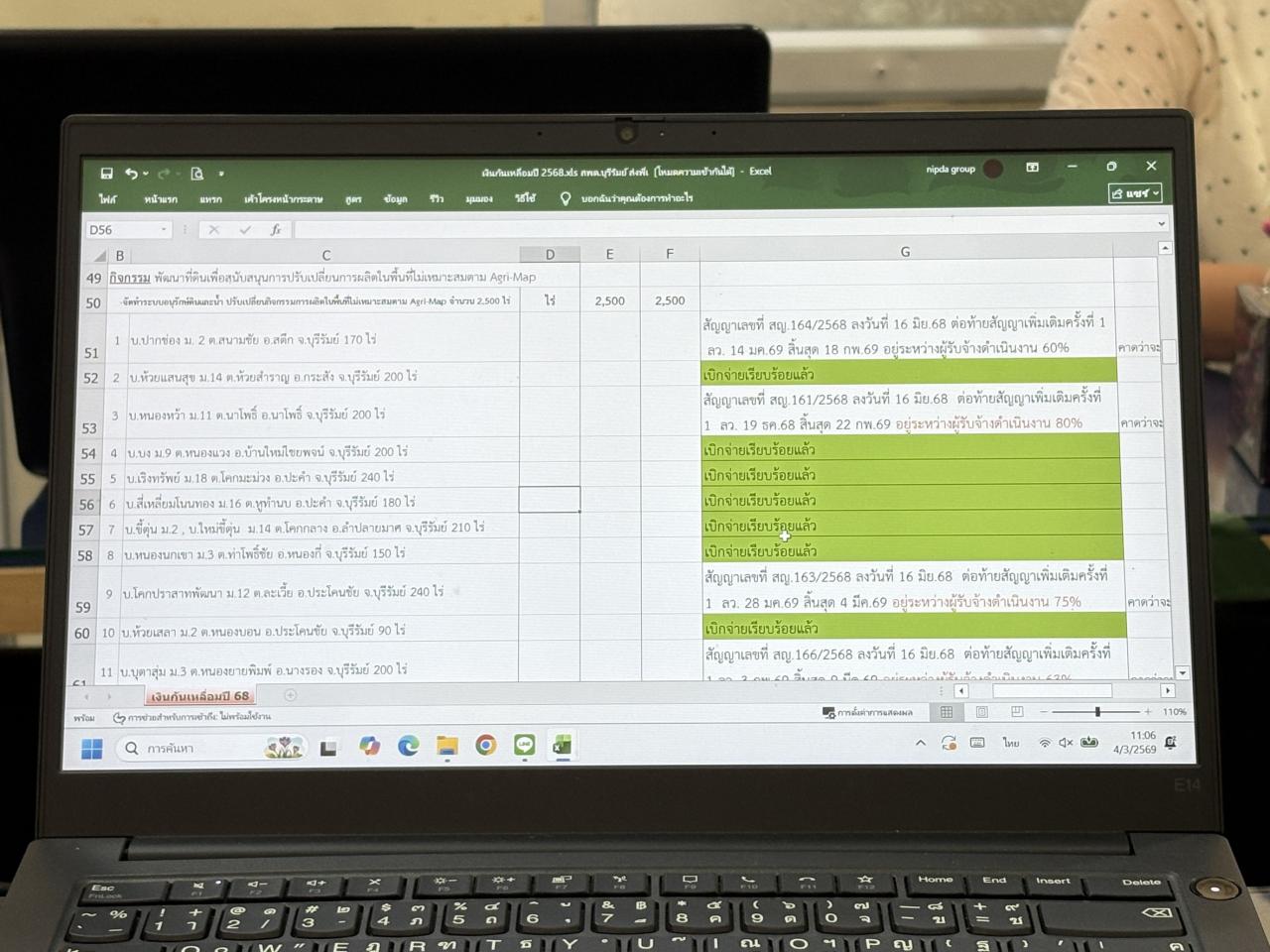Open the Name Box dropdown arrow
The height and width of the screenshot is (952, 1270).
click(x=164, y=230)
